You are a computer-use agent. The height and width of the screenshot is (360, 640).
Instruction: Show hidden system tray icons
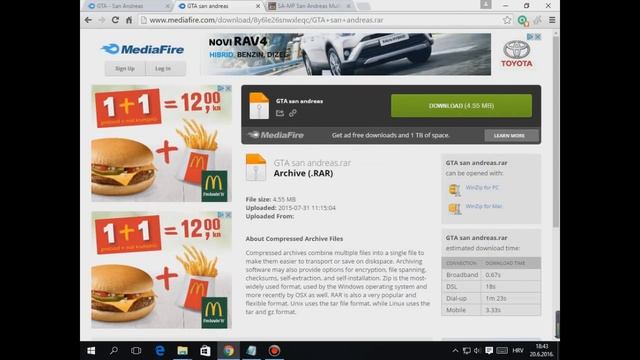[x=455, y=351]
